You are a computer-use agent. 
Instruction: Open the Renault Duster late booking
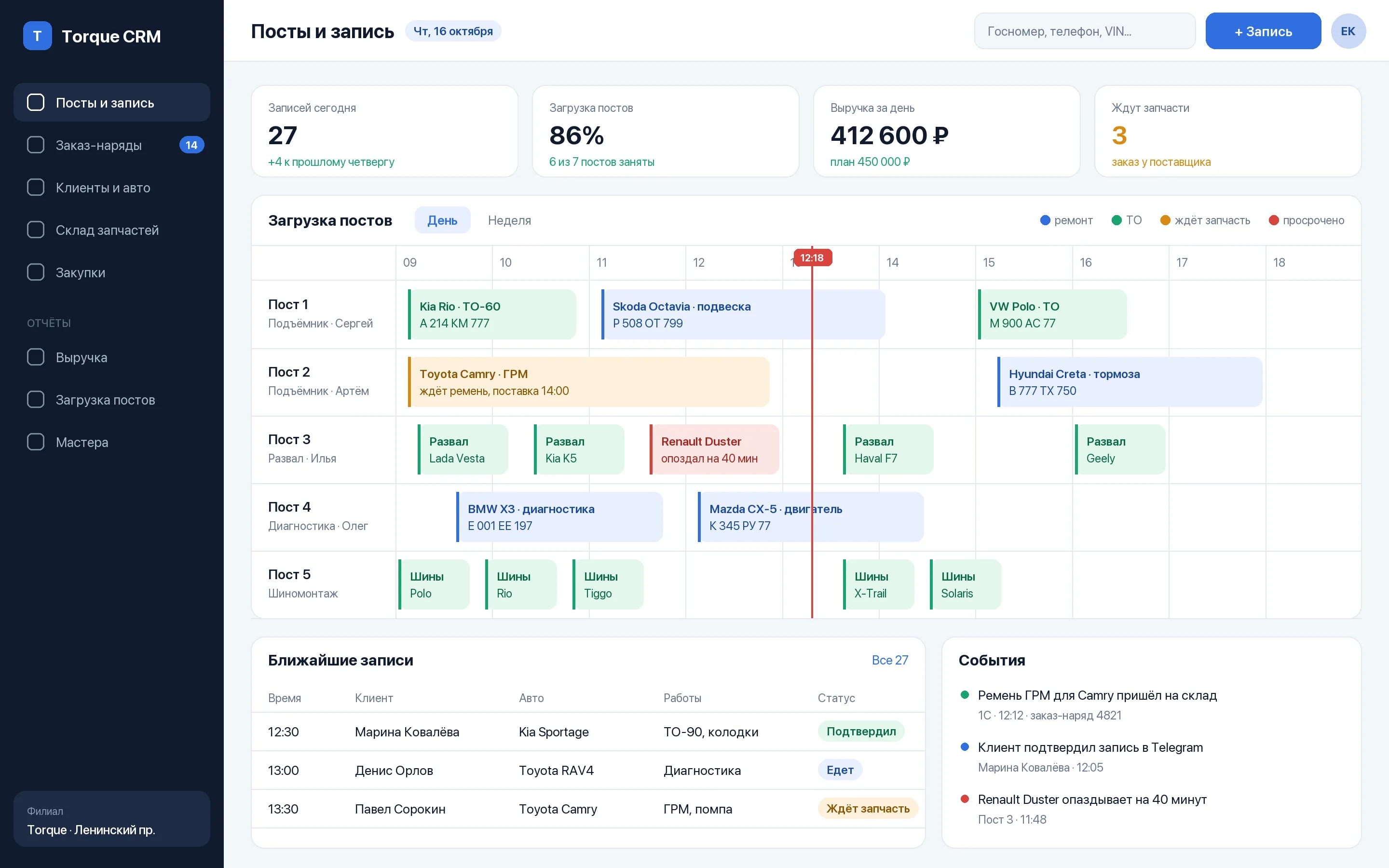coord(715,449)
